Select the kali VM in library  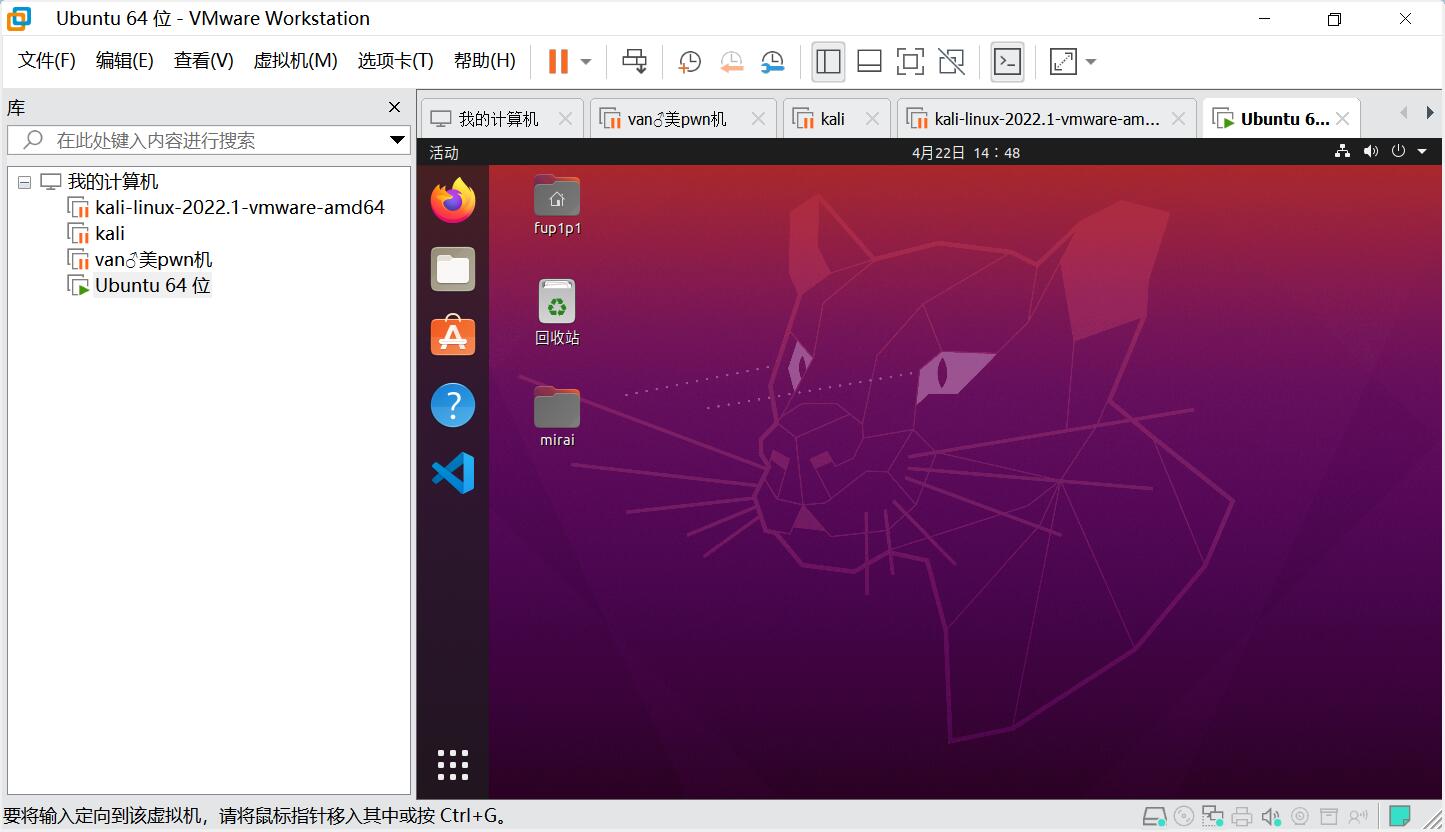tap(96, 234)
